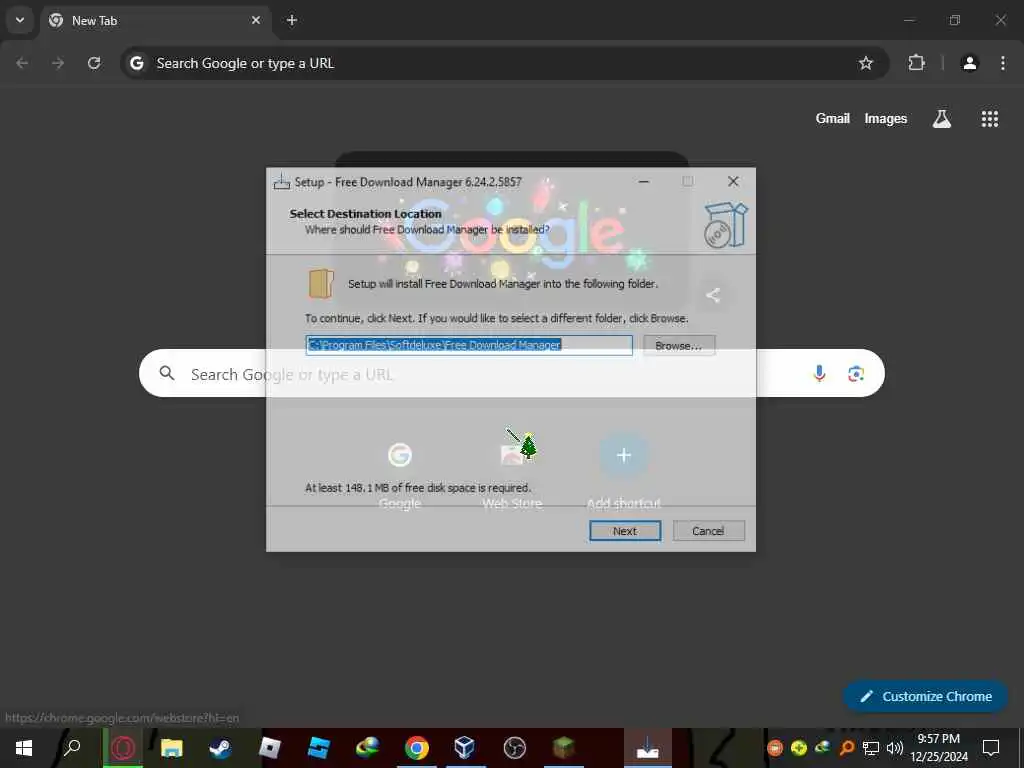Click Cancel in the Setup dialog
The height and width of the screenshot is (768, 1024).
point(709,531)
